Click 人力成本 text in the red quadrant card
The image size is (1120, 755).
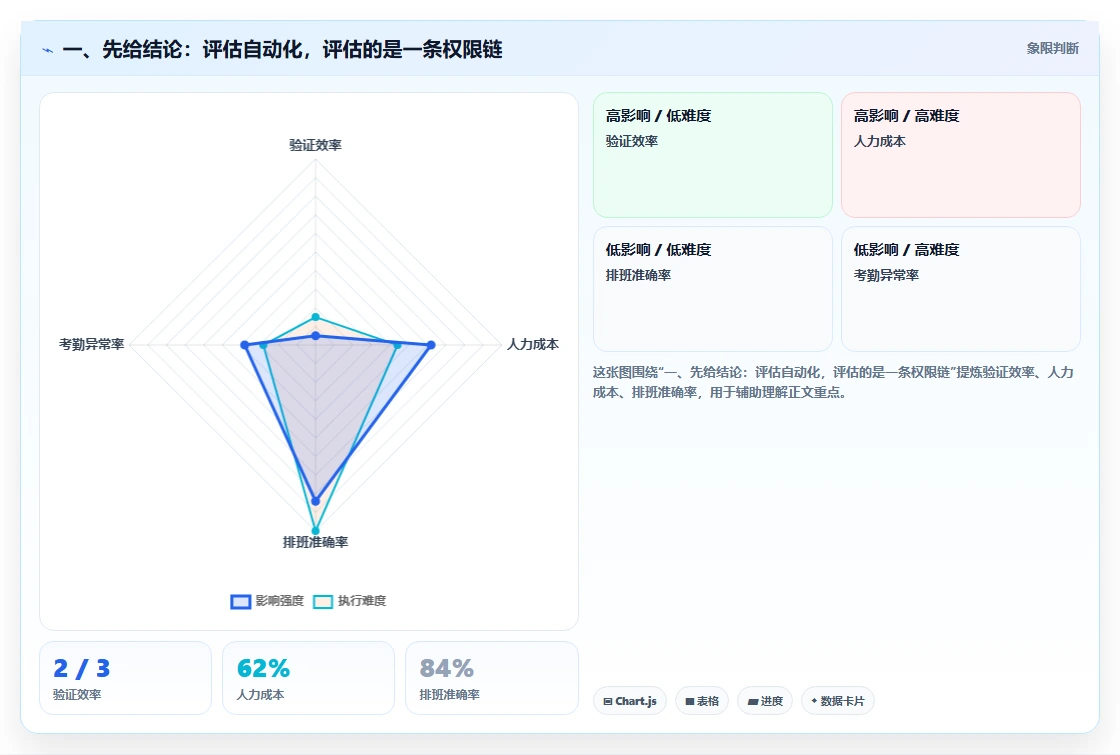(880, 141)
